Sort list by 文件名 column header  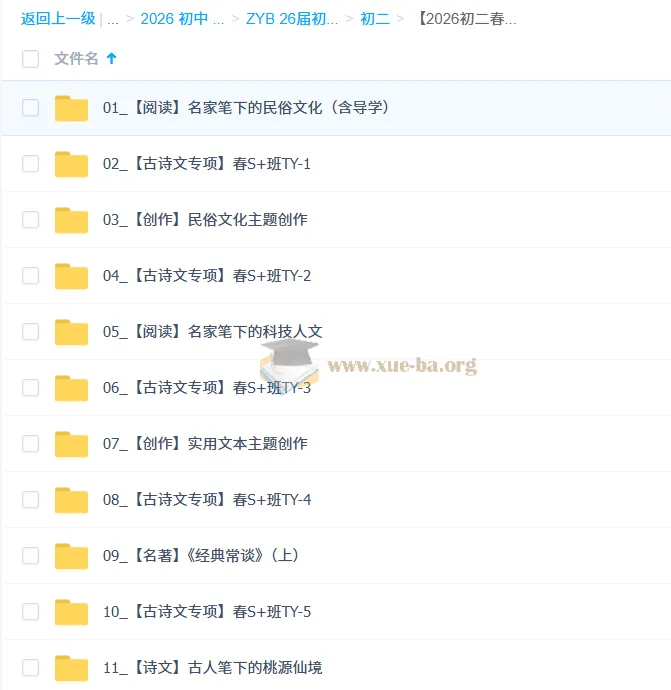click(76, 59)
